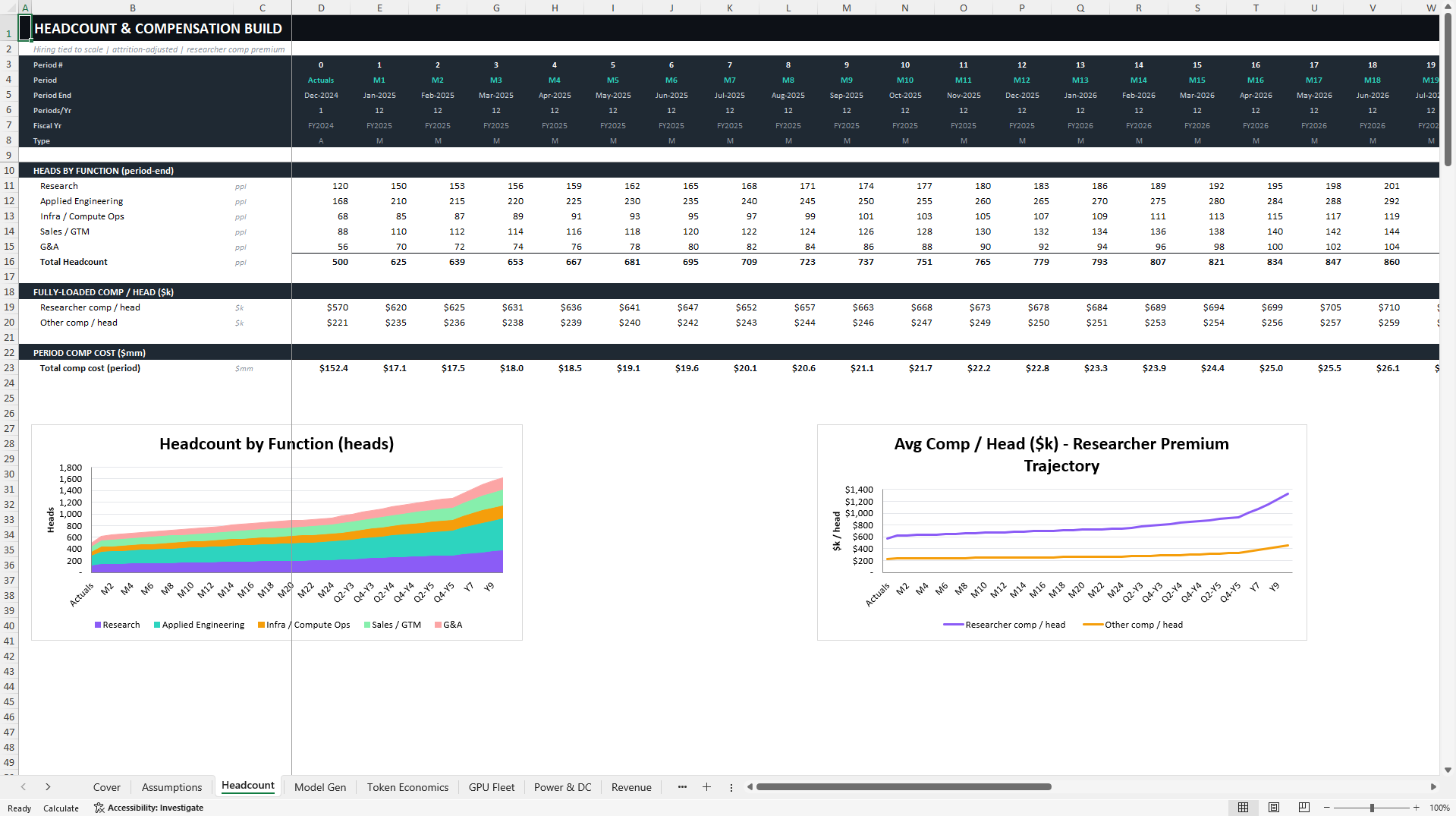The image size is (1456, 816).
Task: Select row 23 header
Action: [x=9, y=368]
